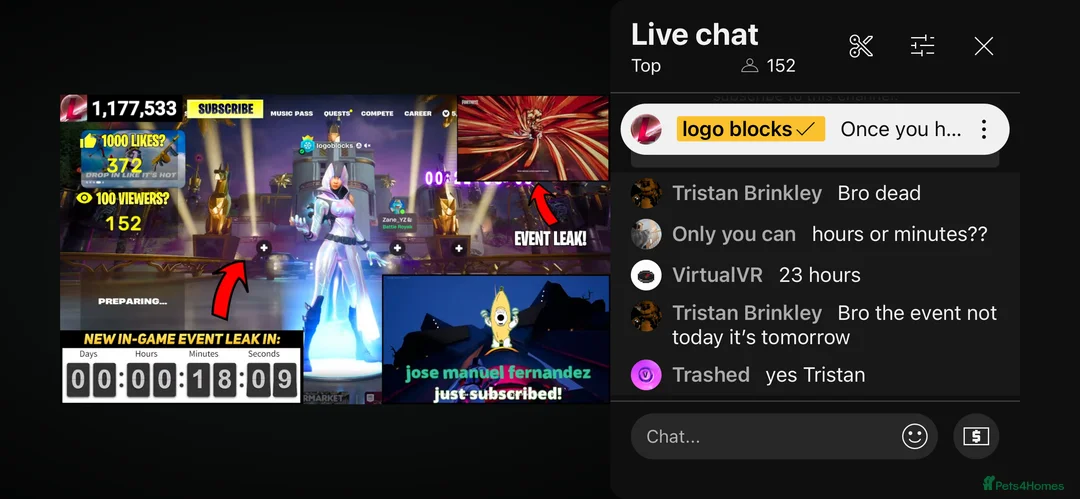Image resolution: width=1080 pixels, height=499 pixels.
Task: Click VirtualVR's avatar in chat
Action: click(646, 275)
